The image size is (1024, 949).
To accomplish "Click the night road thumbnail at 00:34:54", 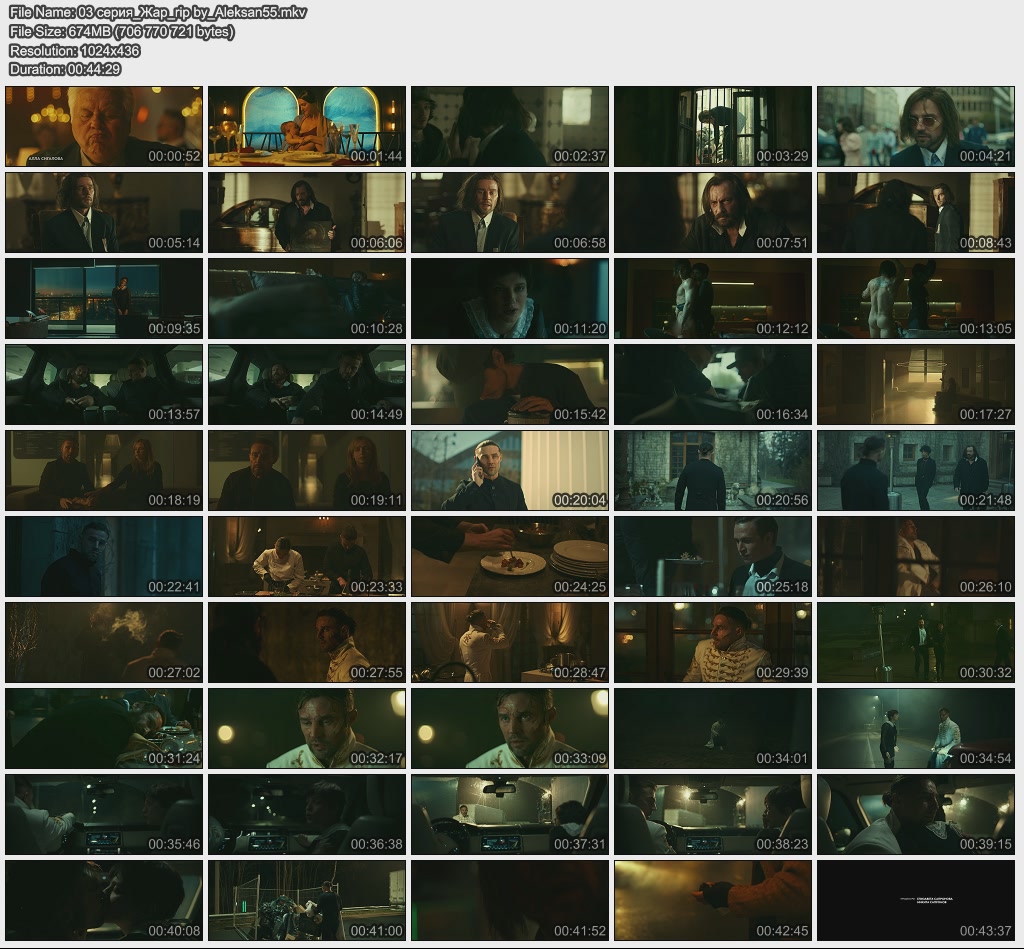I will coord(915,728).
